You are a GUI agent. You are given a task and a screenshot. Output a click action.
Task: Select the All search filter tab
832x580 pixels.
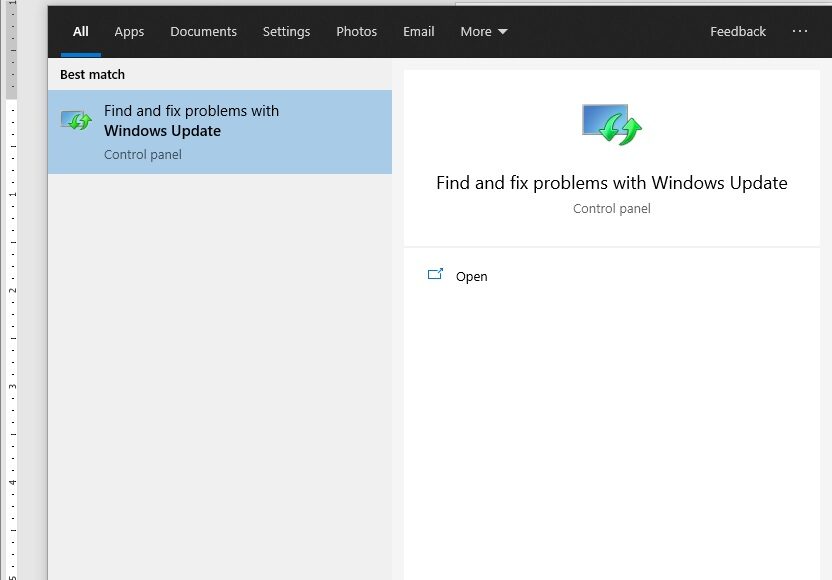81,32
